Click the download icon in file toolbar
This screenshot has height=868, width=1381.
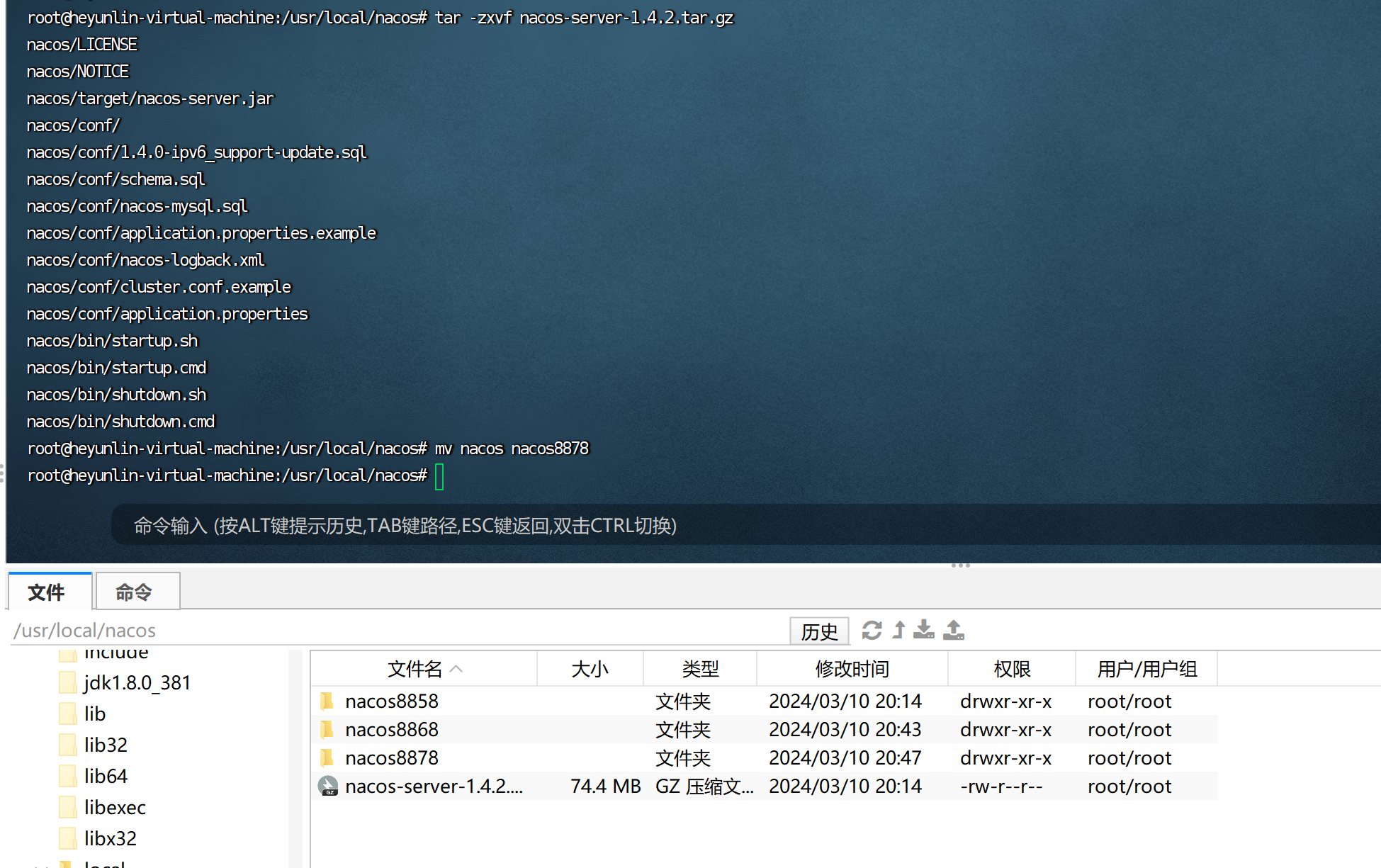point(924,630)
